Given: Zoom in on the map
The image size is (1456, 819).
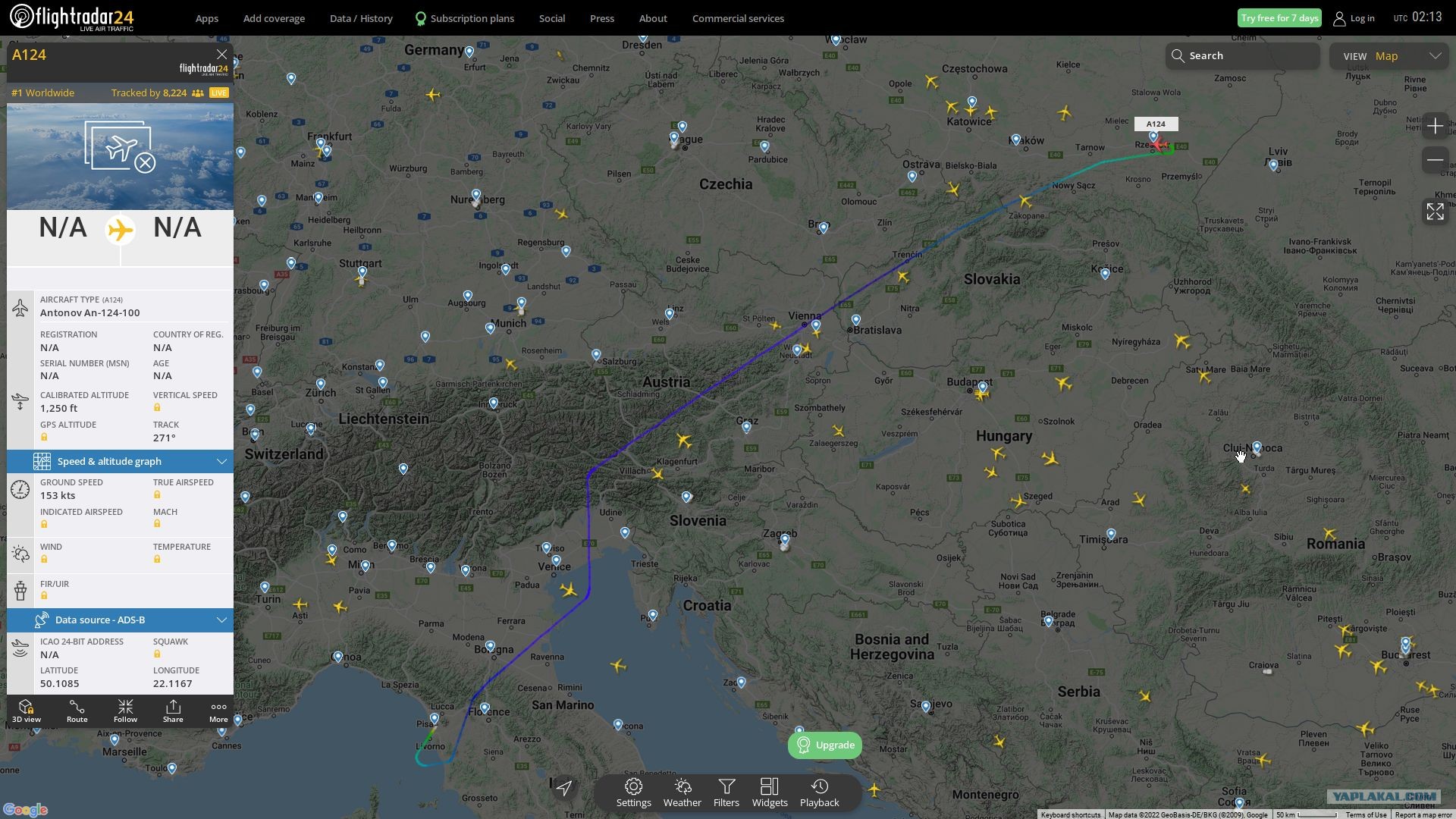Looking at the screenshot, I should pyautogui.click(x=1435, y=126).
